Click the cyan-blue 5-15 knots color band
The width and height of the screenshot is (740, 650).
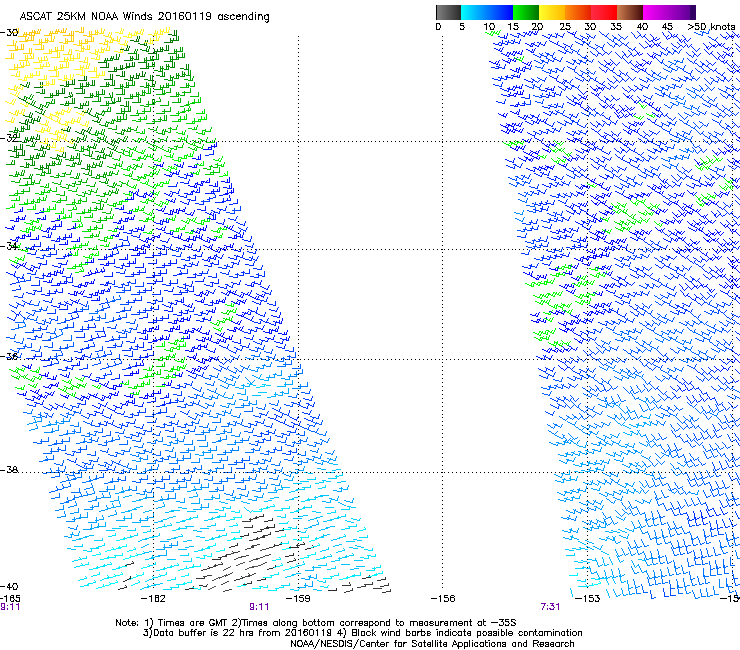pyautogui.click(x=487, y=12)
